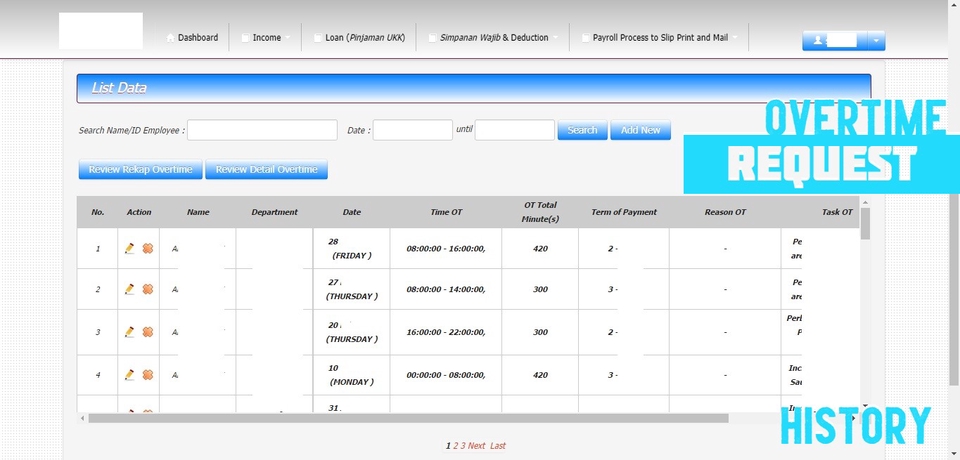This screenshot has width=960, height=460.
Task: Click the pencil edit icon in row 4
Action: point(129,374)
